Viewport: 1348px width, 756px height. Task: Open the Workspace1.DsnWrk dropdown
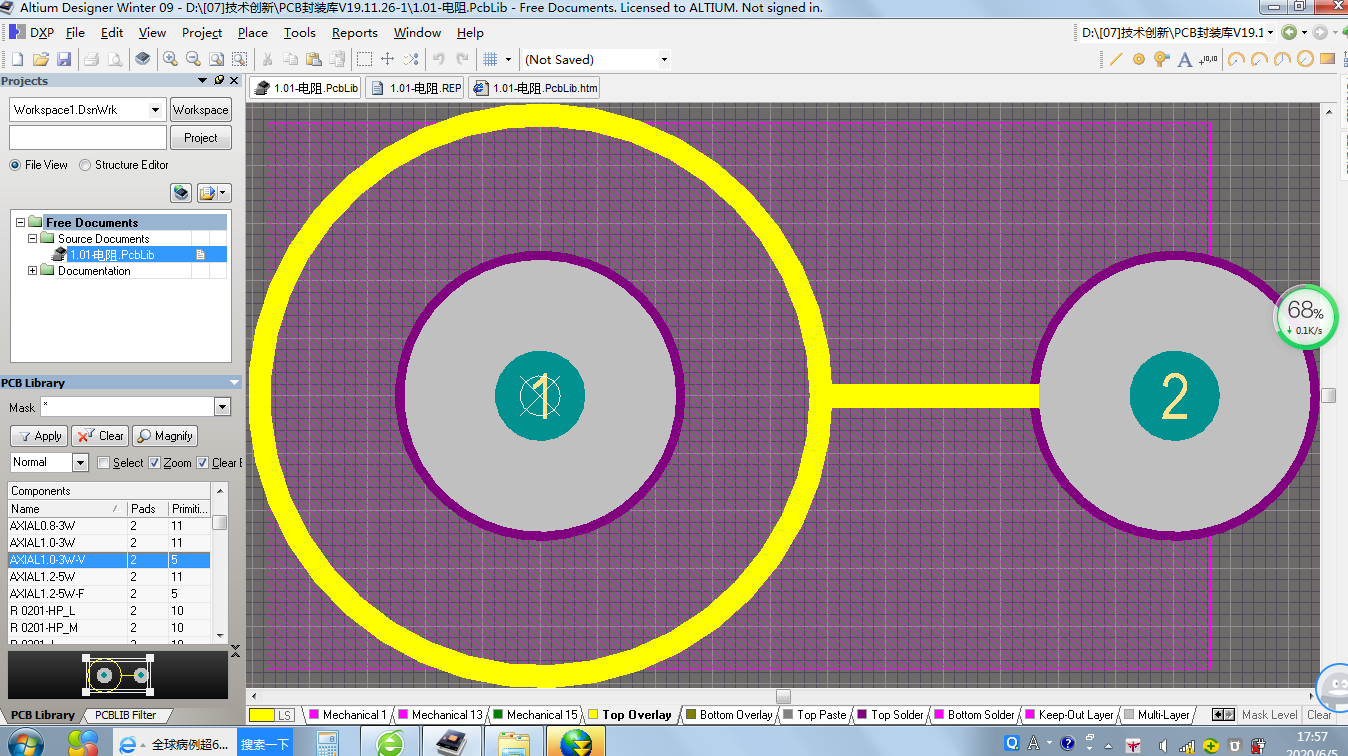[155, 110]
